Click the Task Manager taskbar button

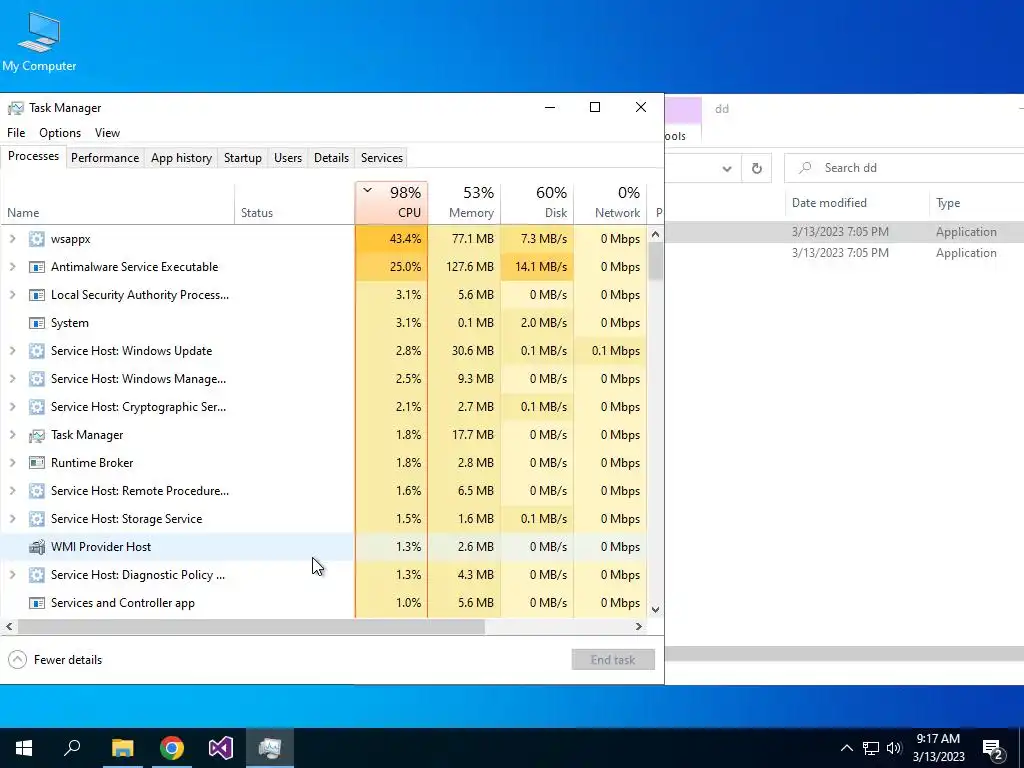(x=270, y=748)
